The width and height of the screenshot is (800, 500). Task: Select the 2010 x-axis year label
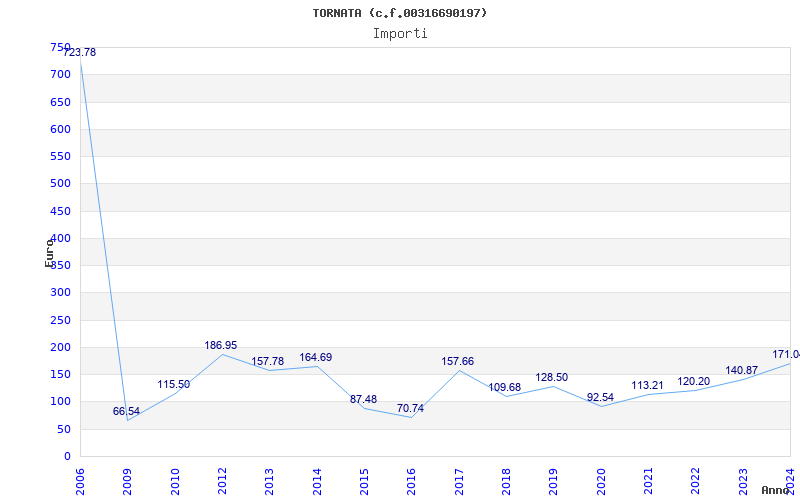point(175,482)
